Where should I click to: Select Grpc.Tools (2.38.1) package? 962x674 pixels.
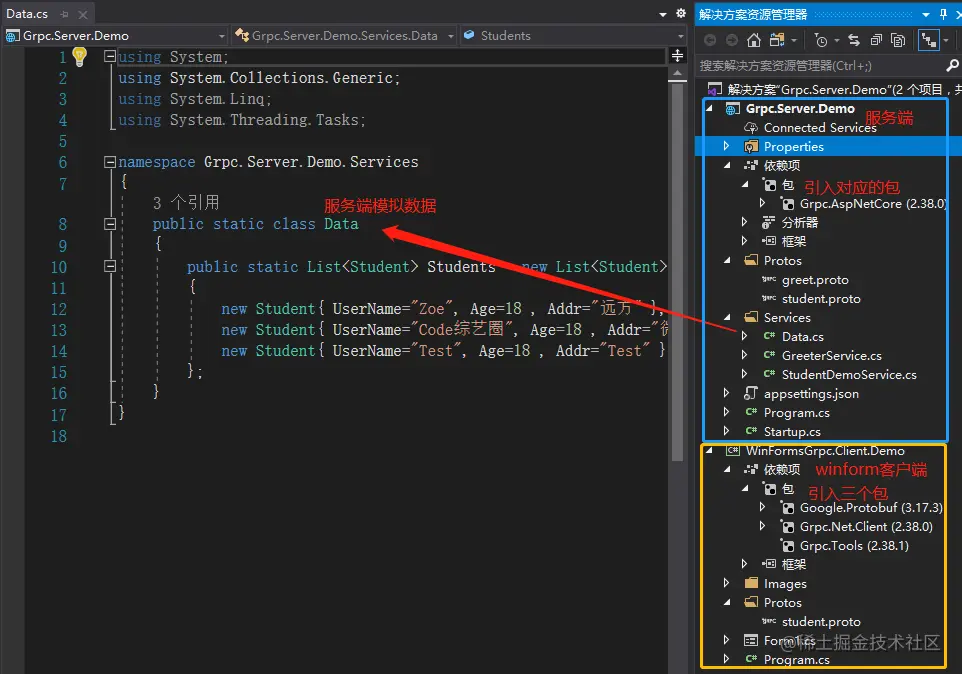click(854, 546)
